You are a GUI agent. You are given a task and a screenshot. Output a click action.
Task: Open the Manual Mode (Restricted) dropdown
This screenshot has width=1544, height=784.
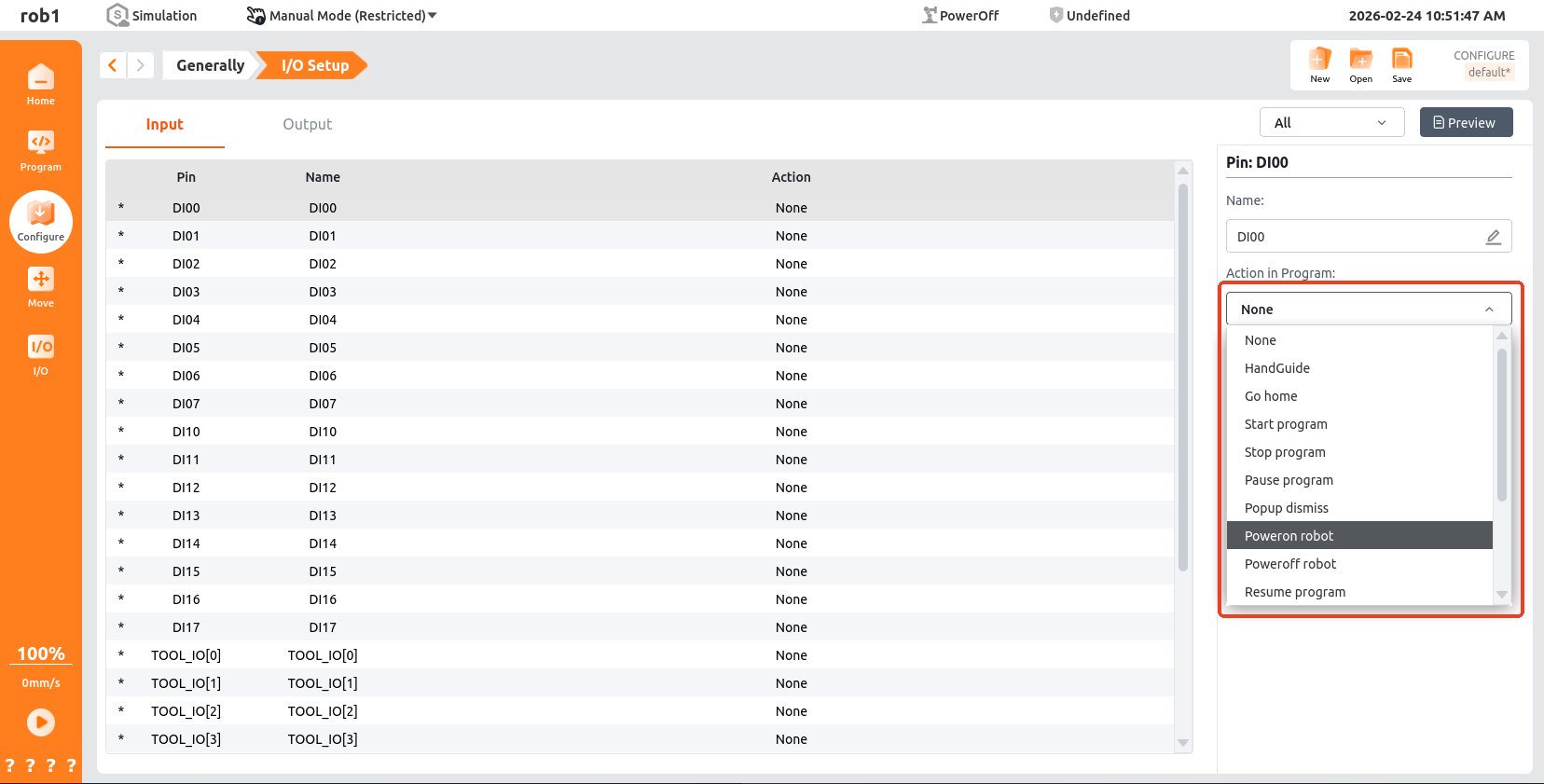point(342,16)
